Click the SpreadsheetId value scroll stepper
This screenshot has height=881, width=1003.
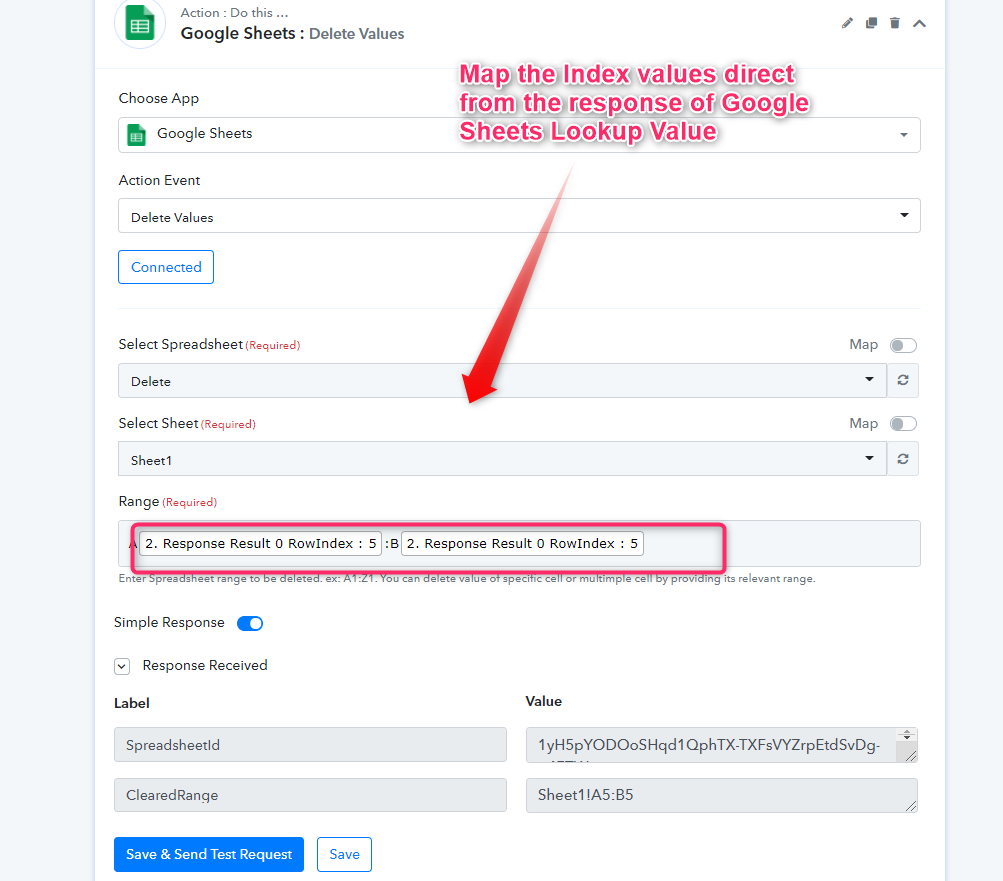click(907, 735)
